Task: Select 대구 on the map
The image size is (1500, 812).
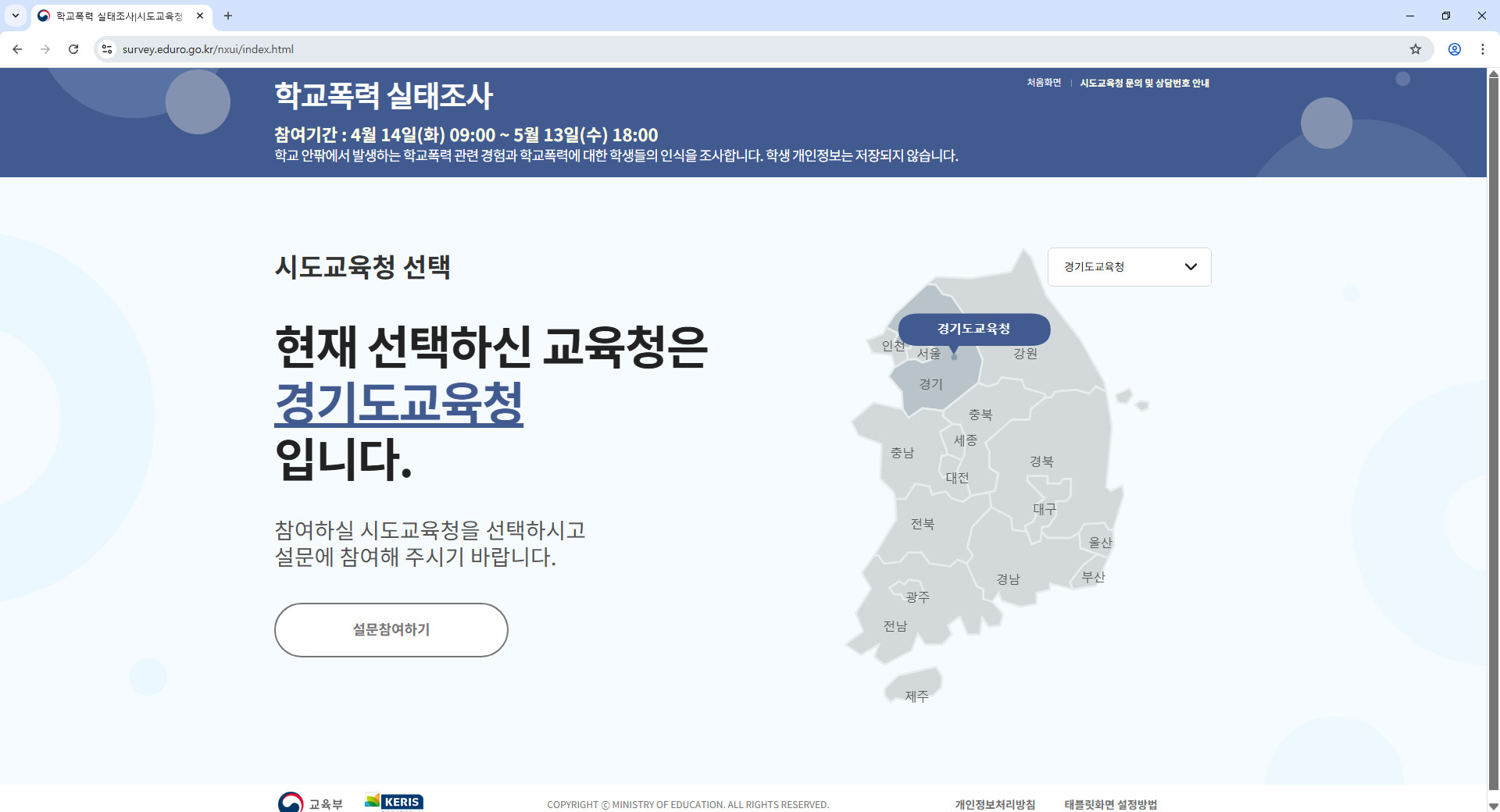Action: (1045, 509)
